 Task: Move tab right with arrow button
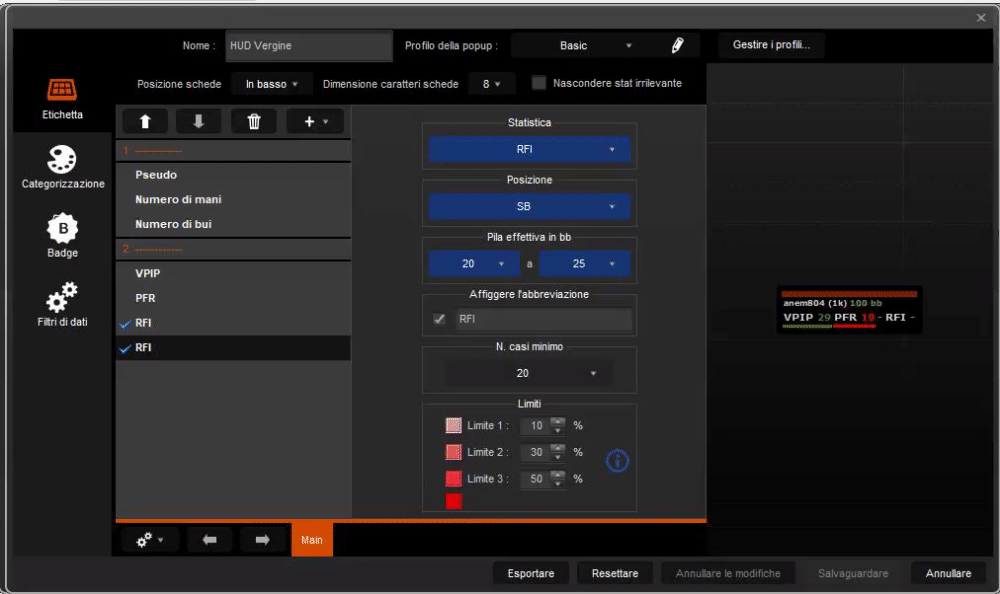click(x=262, y=540)
